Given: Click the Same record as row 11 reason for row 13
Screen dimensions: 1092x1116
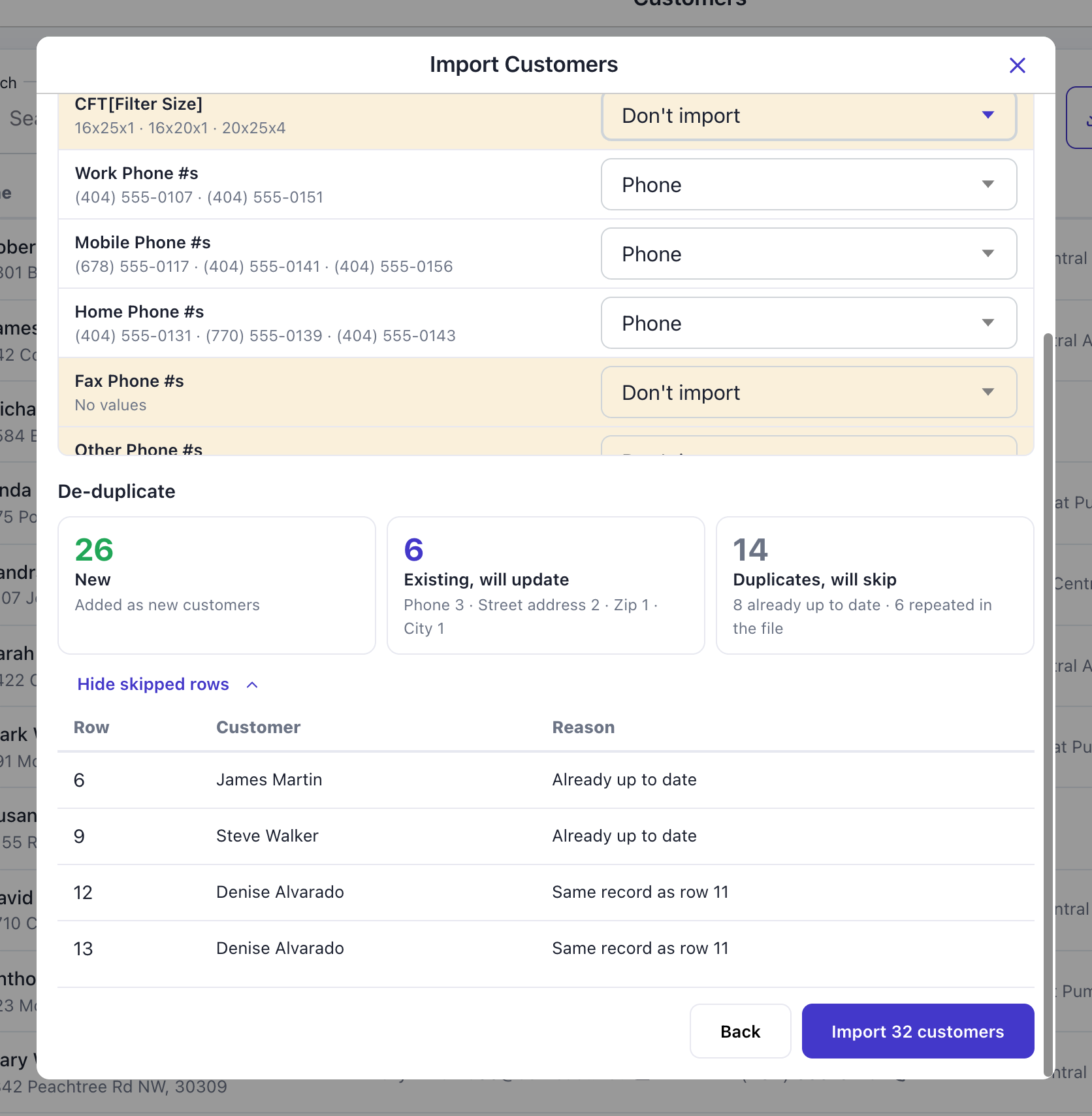Looking at the screenshot, I should (x=640, y=948).
